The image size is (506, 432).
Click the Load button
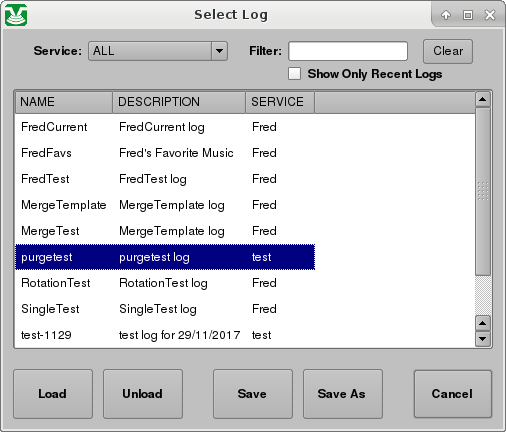coord(53,394)
